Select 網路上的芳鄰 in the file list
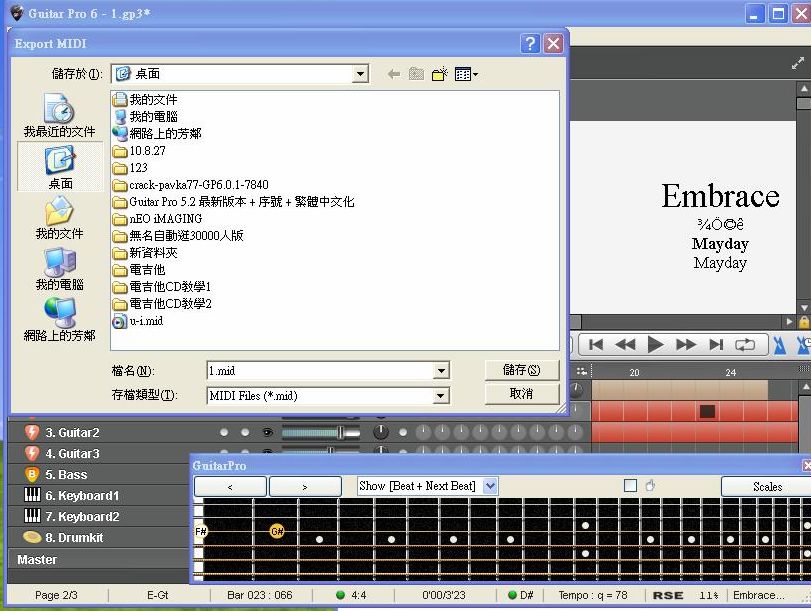The width and height of the screenshot is (811, 611). point(157,133)
